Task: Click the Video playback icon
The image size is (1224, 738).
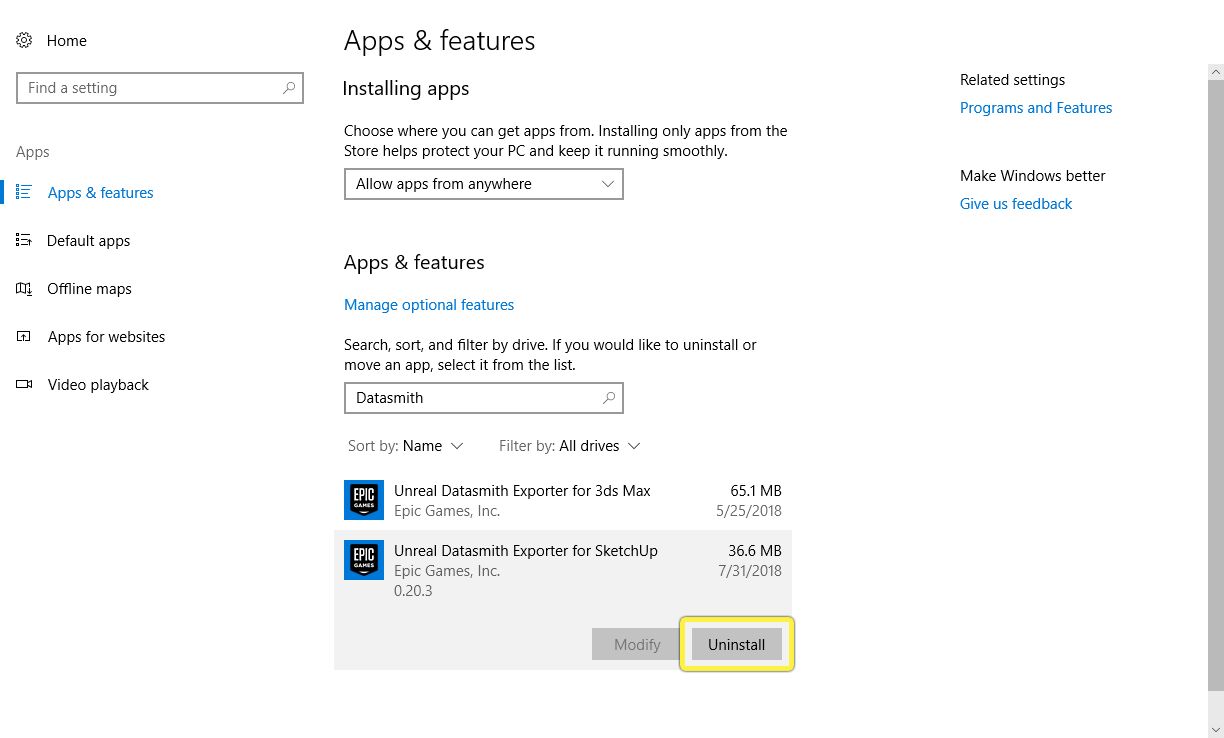Action: [24, 385]
